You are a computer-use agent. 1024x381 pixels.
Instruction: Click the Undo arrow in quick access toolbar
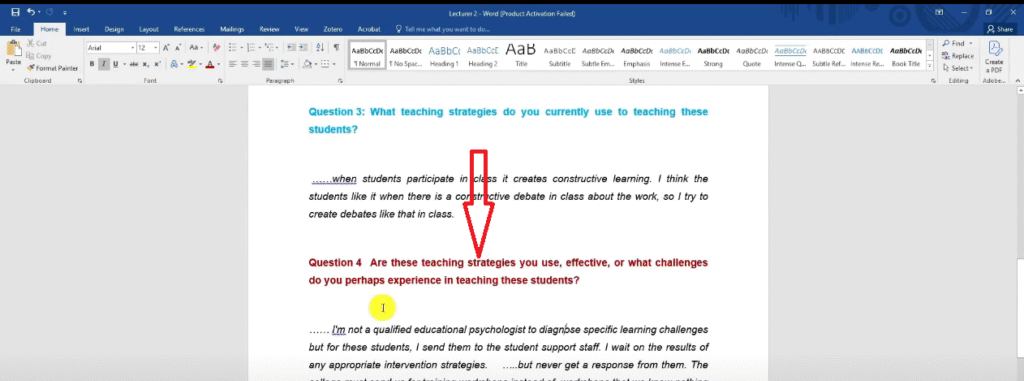pyautogui.click(x=30, y=12)
